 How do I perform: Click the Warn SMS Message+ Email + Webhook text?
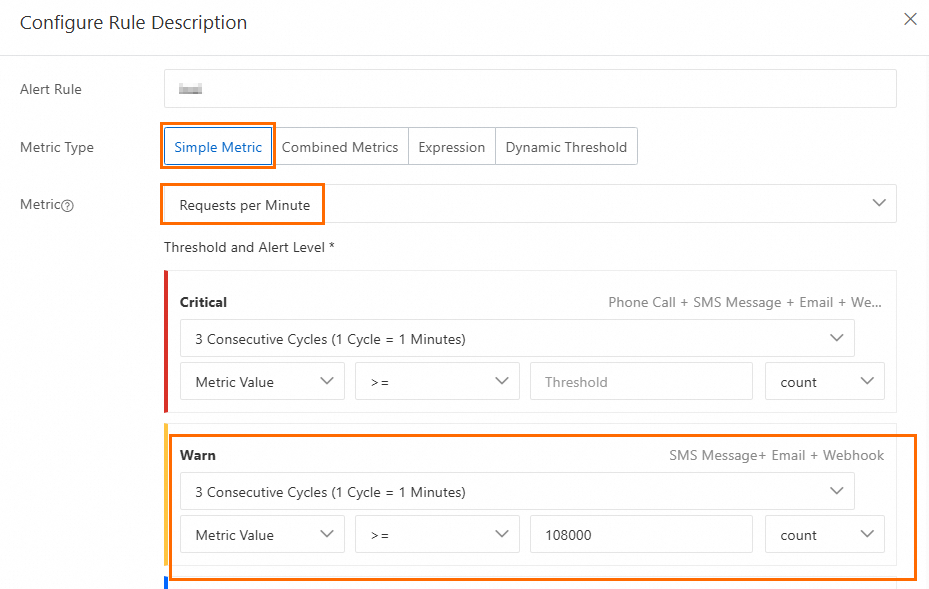pyautogui.click(x=776, y=455)
